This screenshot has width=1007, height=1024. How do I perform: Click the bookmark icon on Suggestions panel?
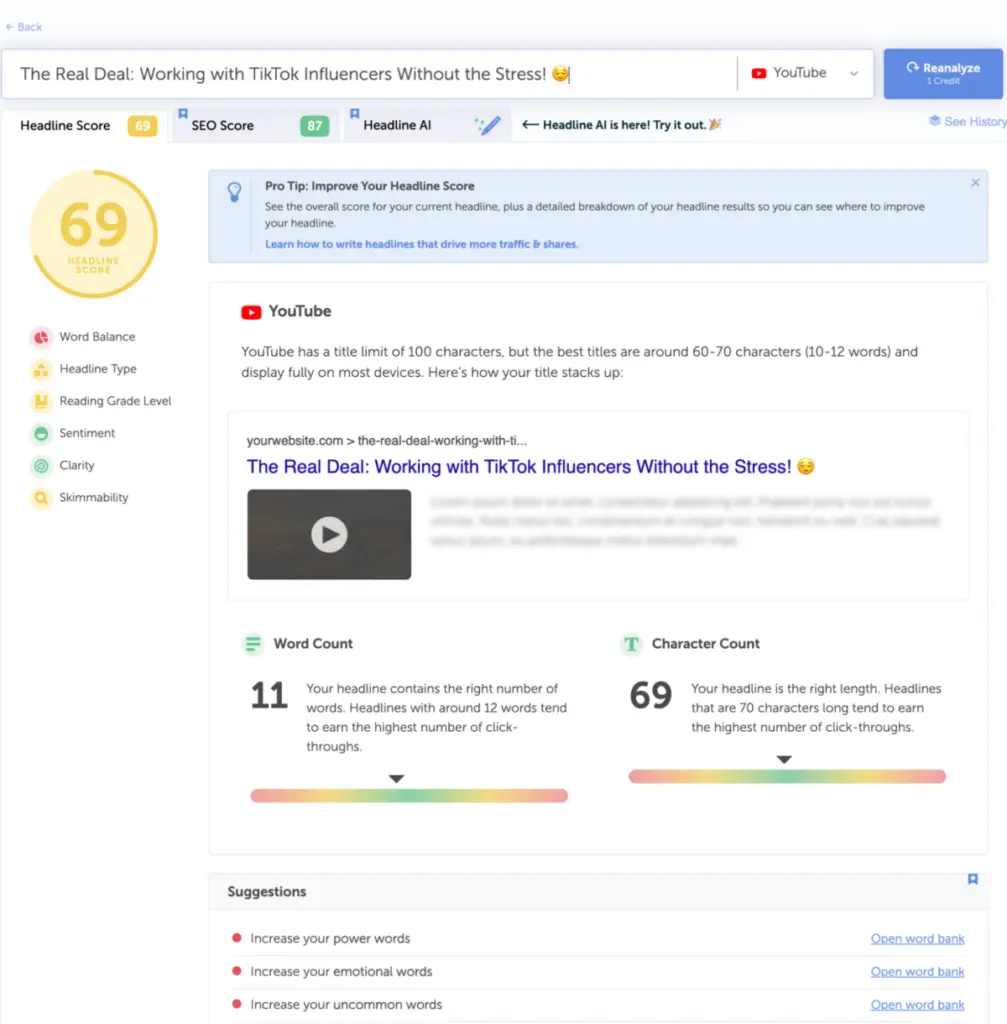[x=972, y=879]
